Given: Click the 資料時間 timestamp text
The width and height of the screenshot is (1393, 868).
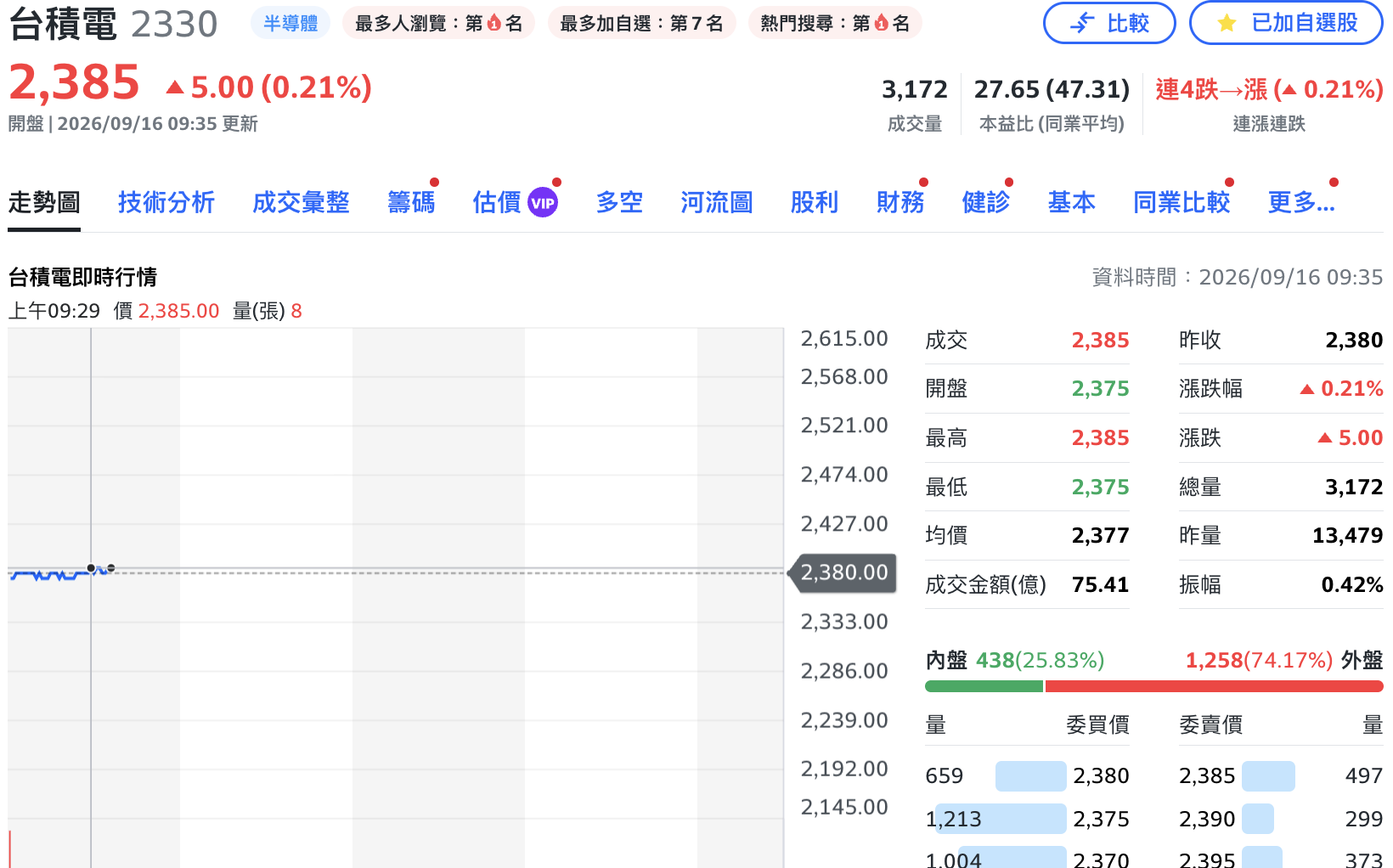Looking at the screenshot, I should coord(1237,278).
